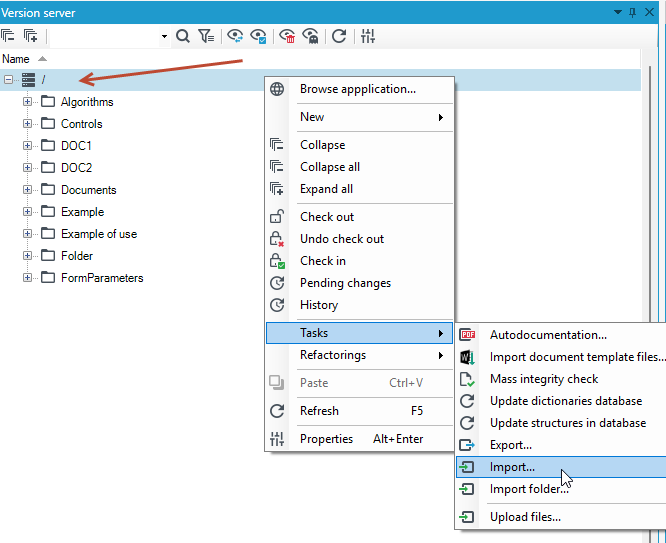Choose Update dictionaries database
The image size is (666, 543).
[x=561, y=401]
